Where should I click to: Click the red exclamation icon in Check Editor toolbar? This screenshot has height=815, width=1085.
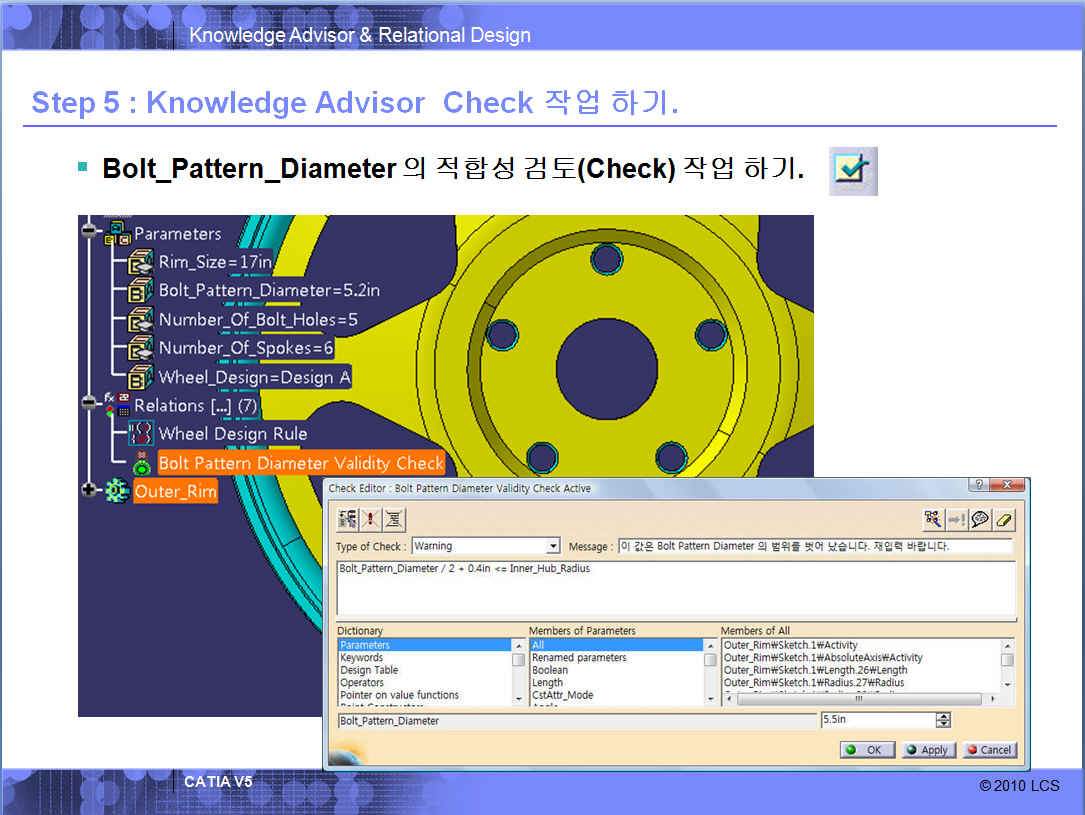pyautogui.click(x=372, y=519)
